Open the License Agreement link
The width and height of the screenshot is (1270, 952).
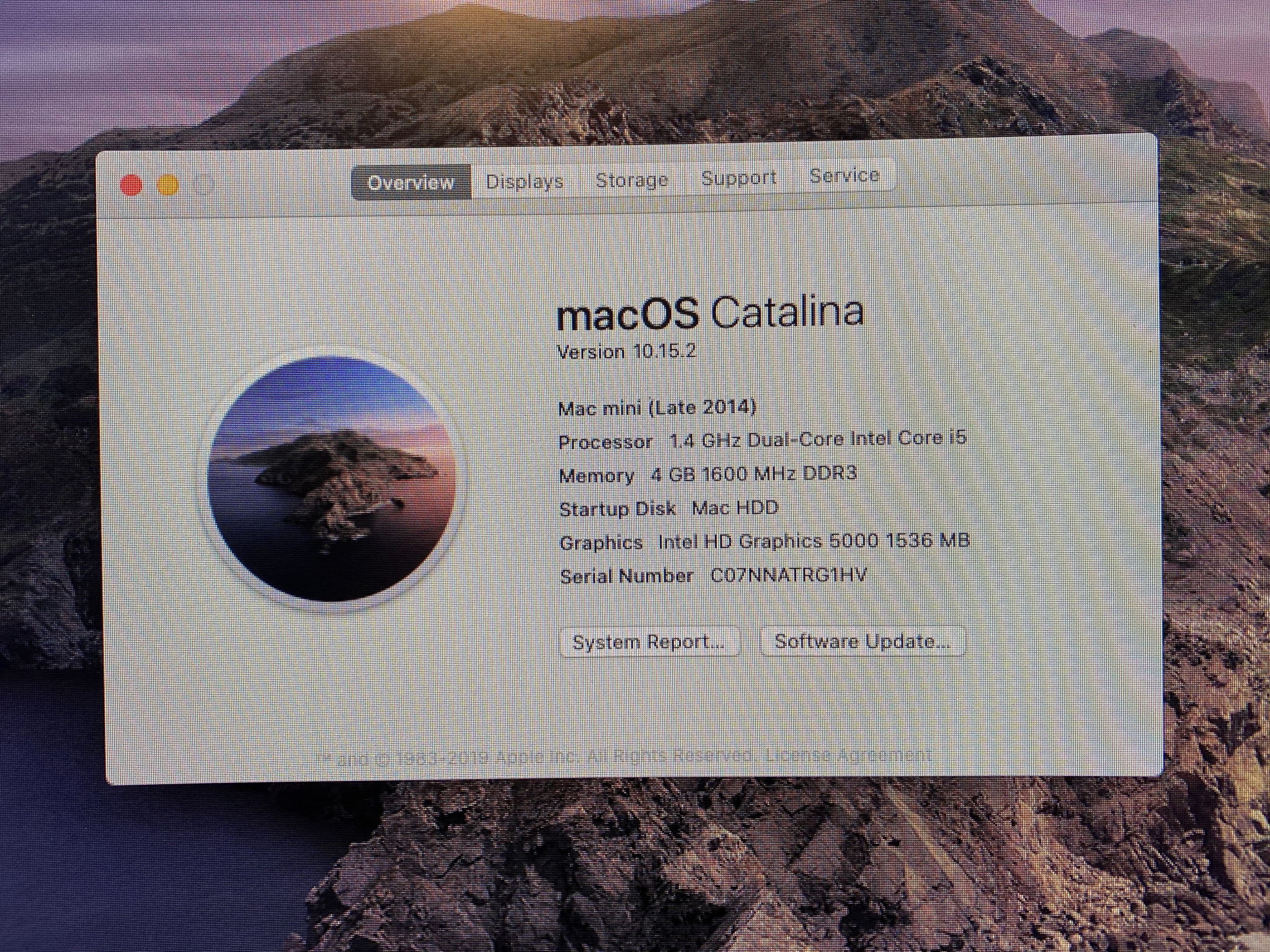pos(848,756)
